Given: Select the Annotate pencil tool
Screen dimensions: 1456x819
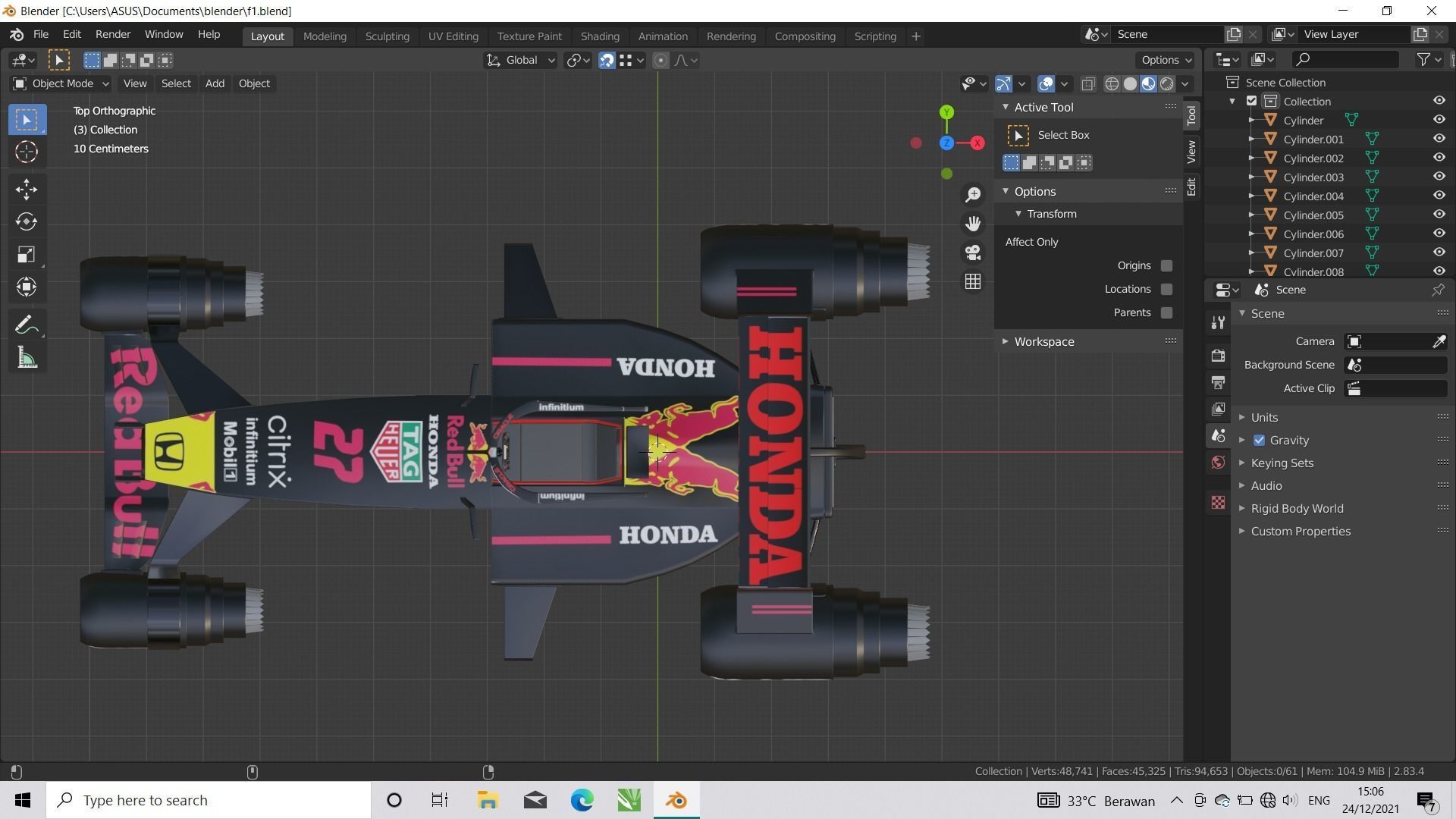Looking at the screenshot, I should coord(27,325).
